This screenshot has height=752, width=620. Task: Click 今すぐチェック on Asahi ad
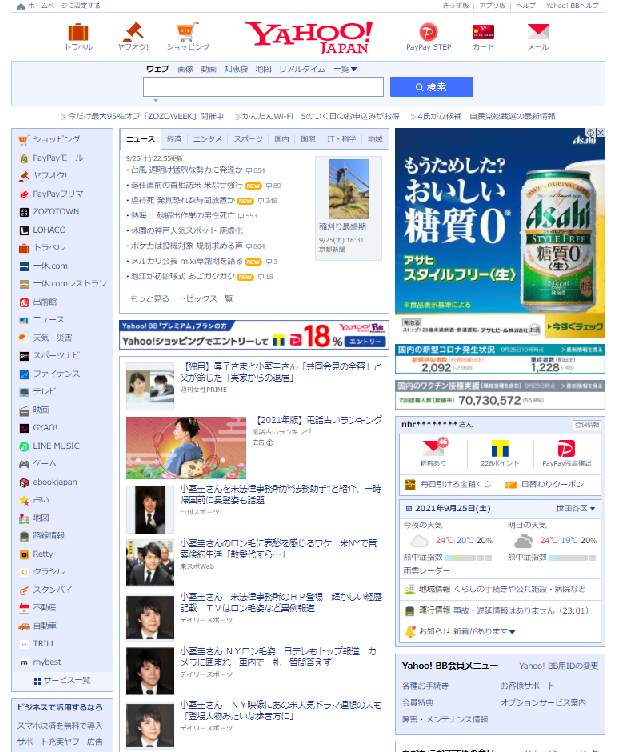tap(575, 326)
